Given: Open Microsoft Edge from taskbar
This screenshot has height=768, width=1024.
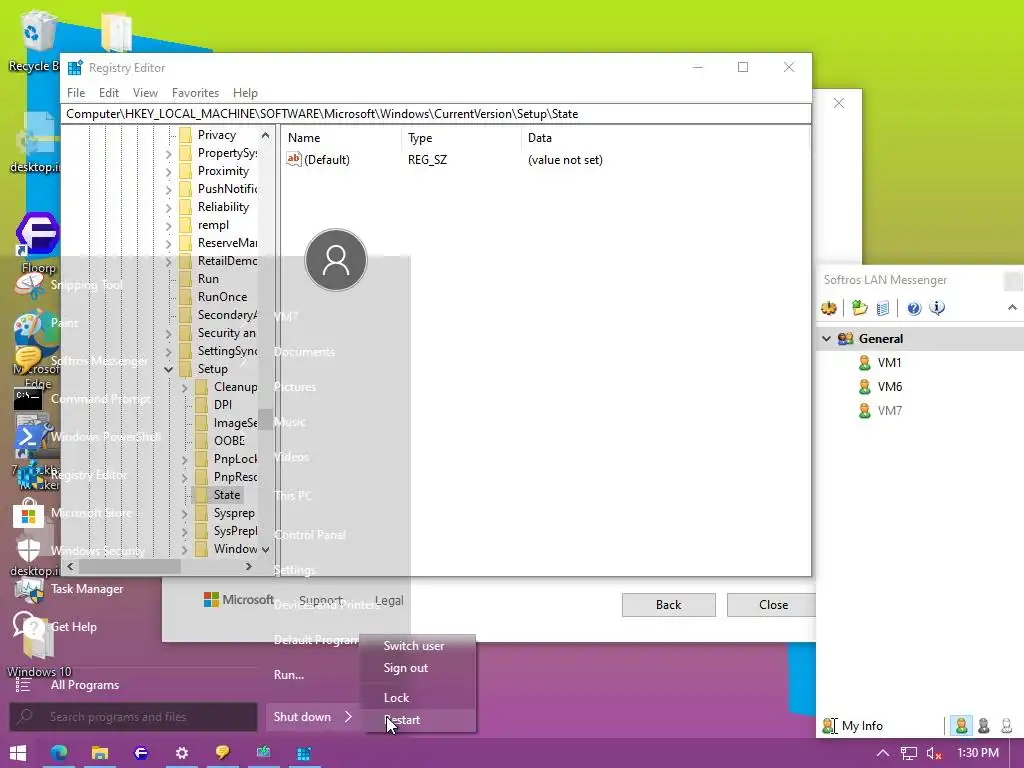Looking at the screenshot, I should [x=59, y=753].
